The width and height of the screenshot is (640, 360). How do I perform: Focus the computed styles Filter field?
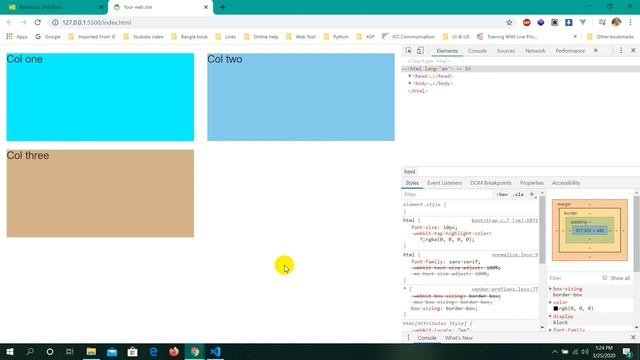point(573,278)
